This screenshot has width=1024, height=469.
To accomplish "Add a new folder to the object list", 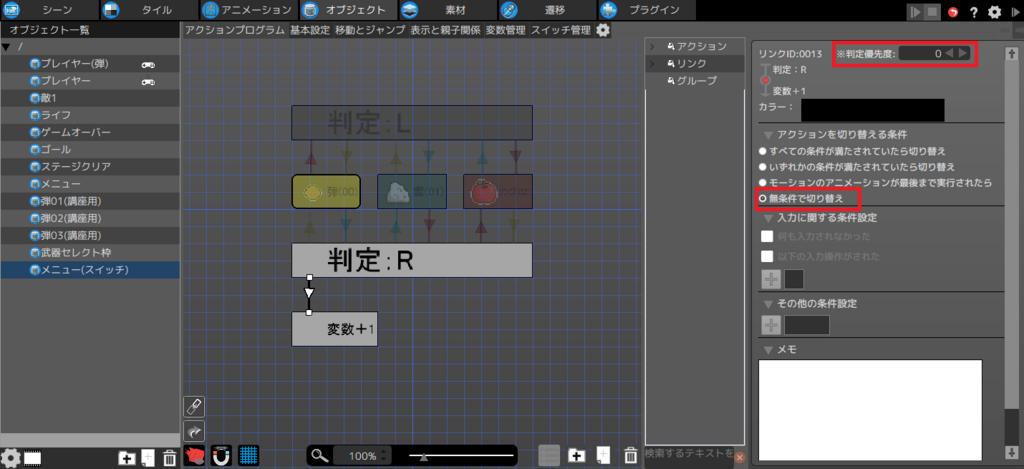I will 127,458.
